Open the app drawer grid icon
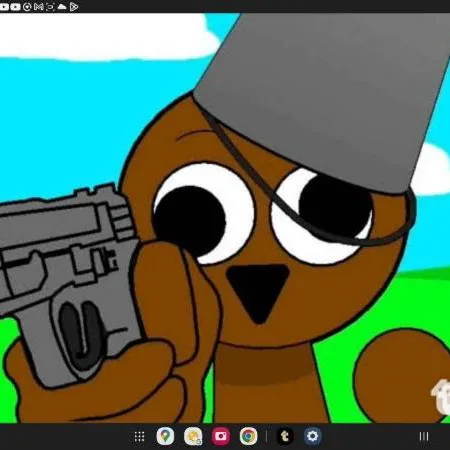 tap(139, 436)
